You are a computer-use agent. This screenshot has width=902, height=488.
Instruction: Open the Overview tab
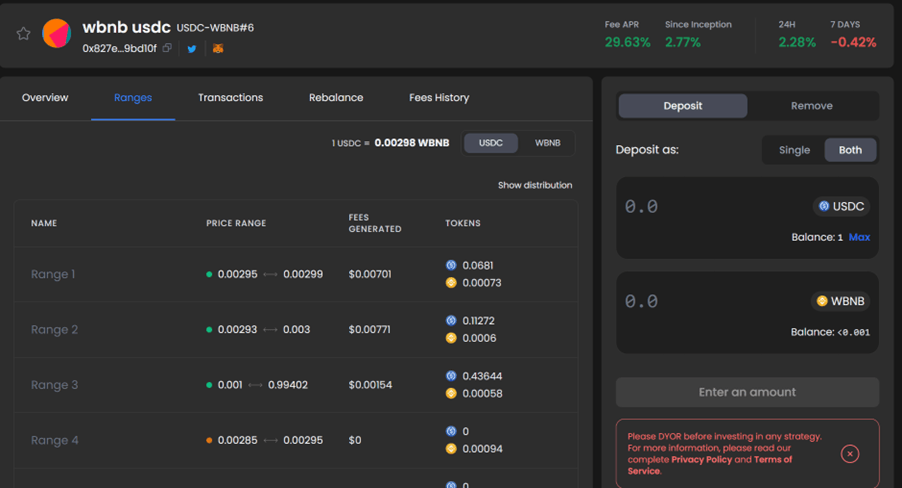[x=45, y=98]
